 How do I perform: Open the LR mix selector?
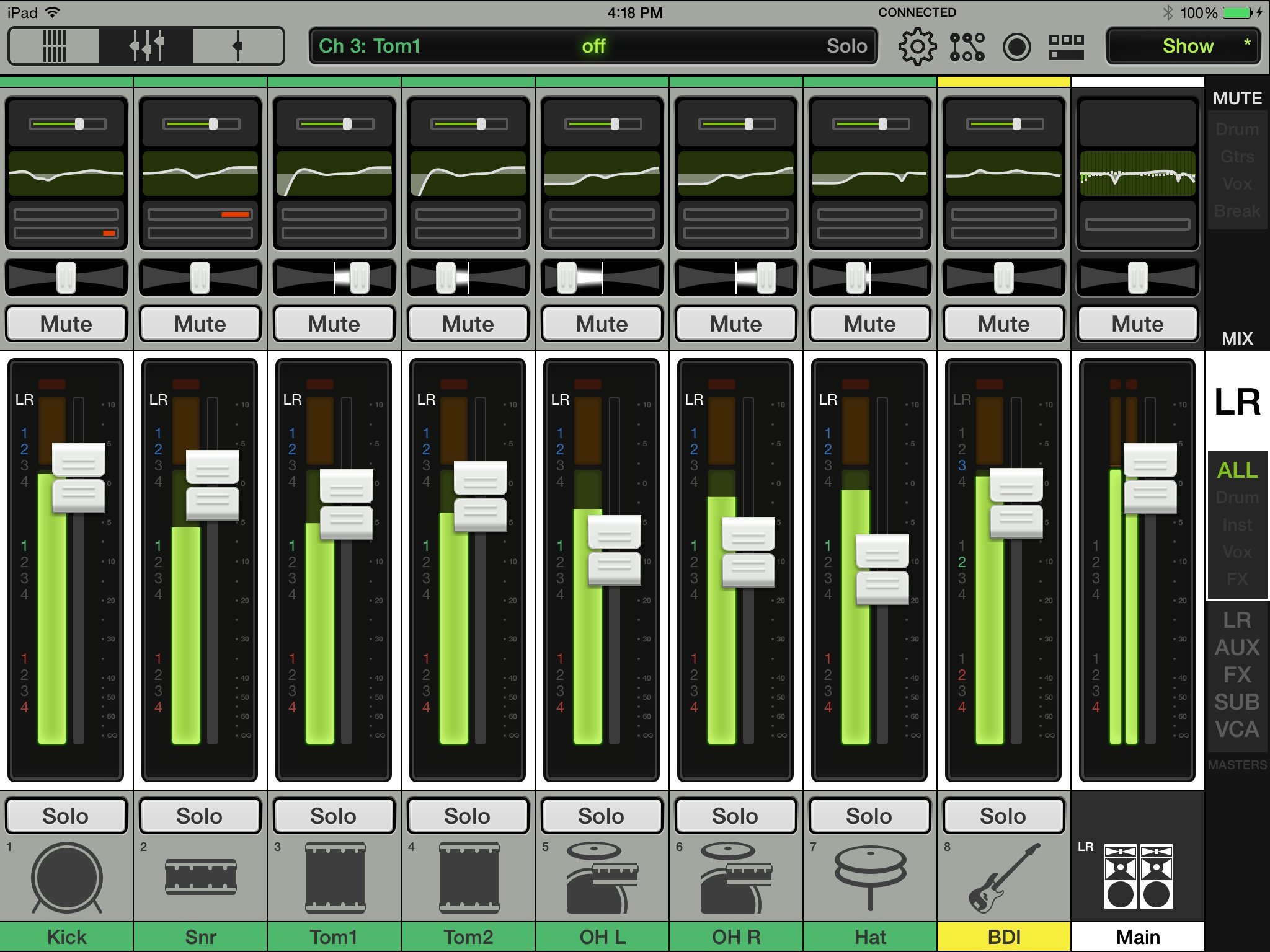1237,402
